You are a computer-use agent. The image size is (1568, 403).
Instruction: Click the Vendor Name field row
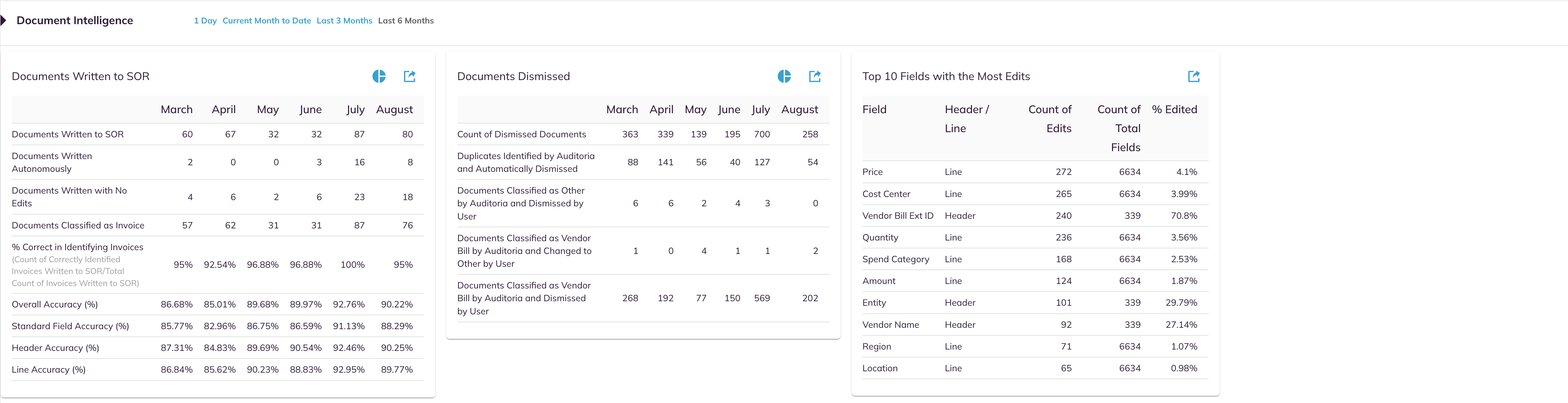pyautogui.click(x=1035, y=325)
